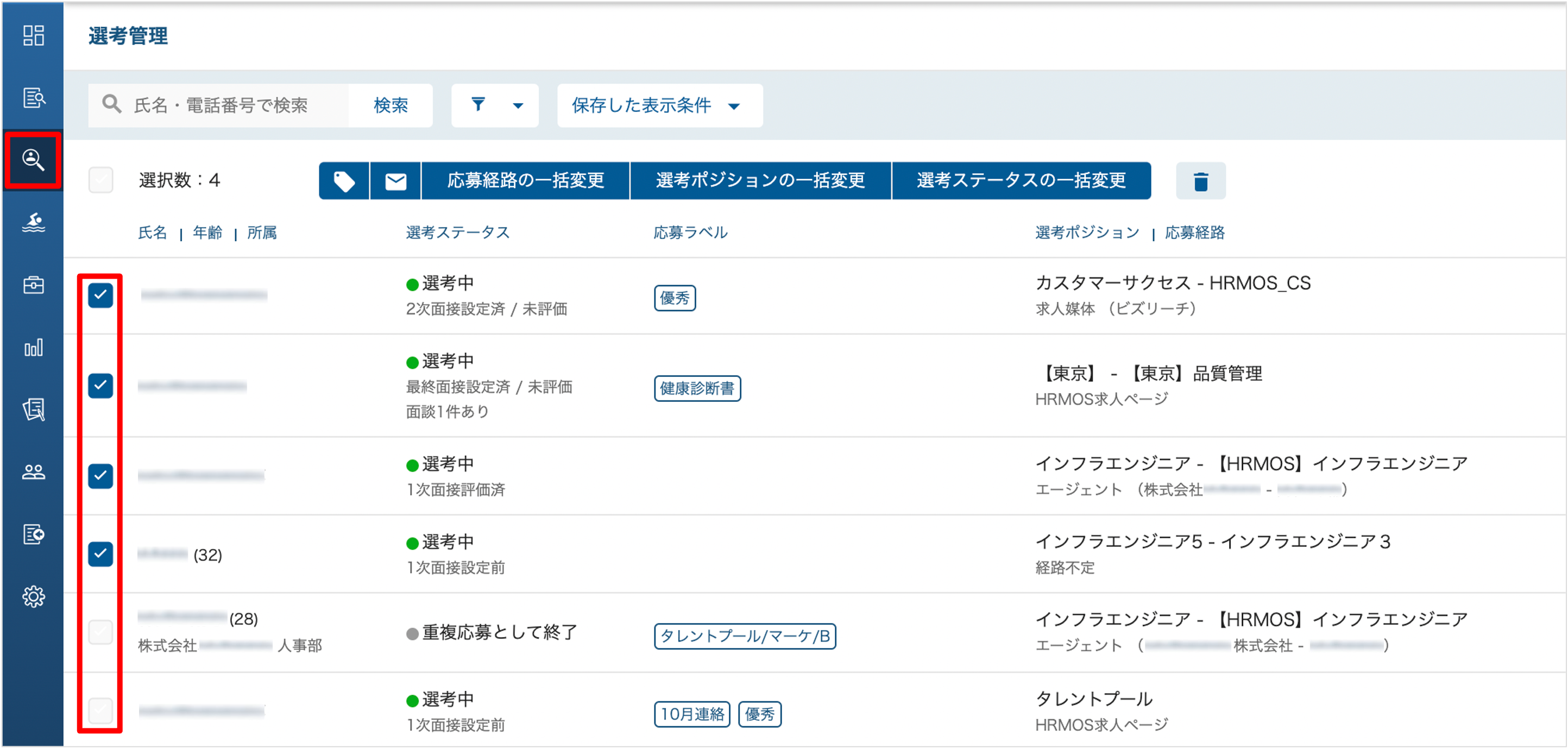Click the tag label bulk action icon
The height and width of the screenshot is (749, 1568).
(344, 181)
